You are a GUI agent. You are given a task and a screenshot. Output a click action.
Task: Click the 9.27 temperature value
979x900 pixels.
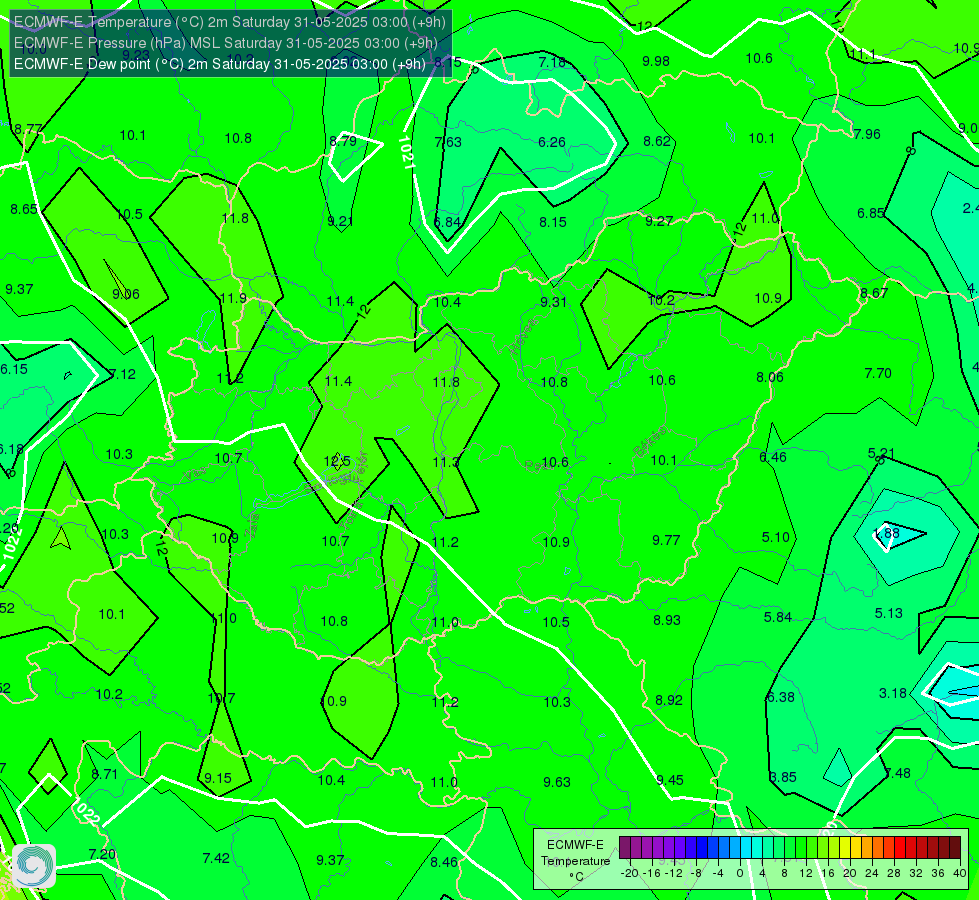pyautogui.click(x=659, y=221)
